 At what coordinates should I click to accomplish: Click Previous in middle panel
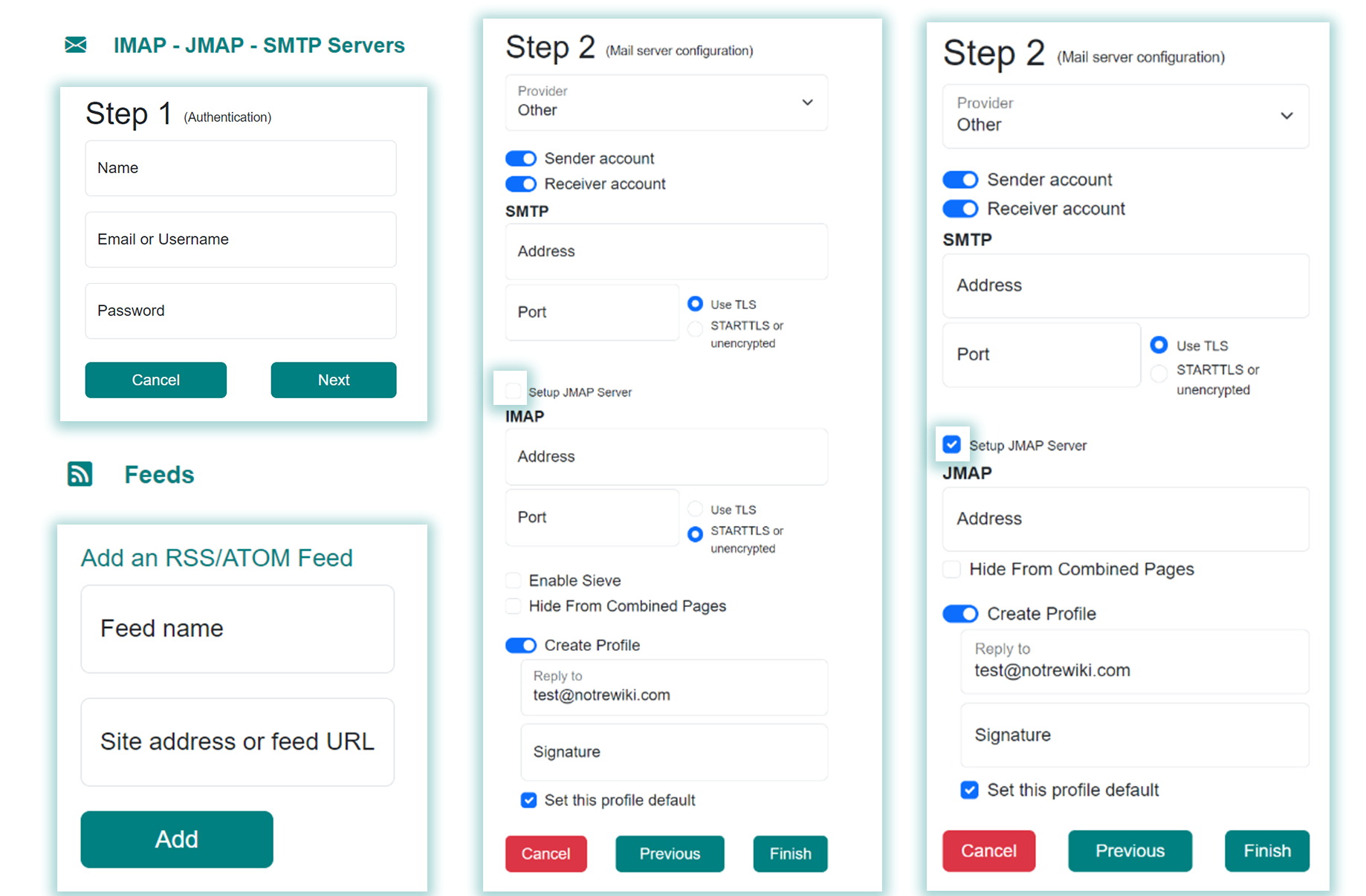pos(670,854)
